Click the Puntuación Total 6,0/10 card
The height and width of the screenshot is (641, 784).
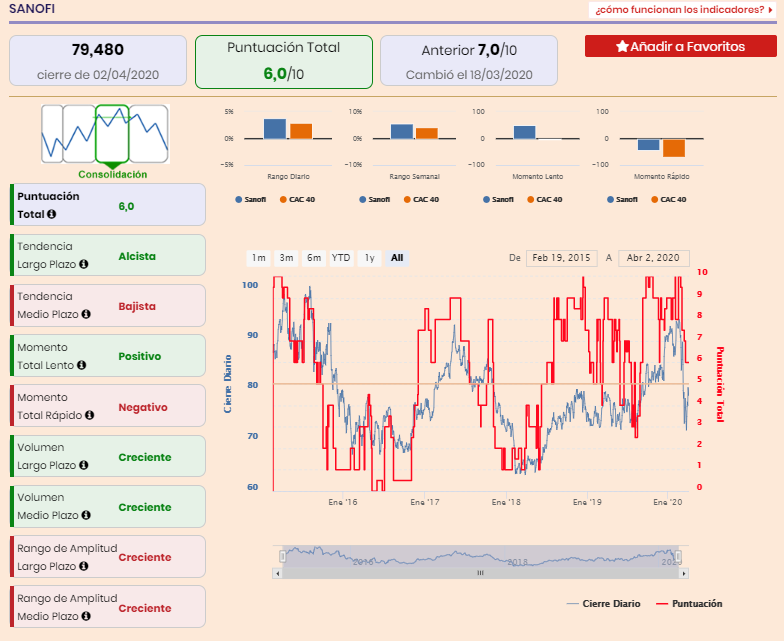pyautogui.click(x=284, y=62)
